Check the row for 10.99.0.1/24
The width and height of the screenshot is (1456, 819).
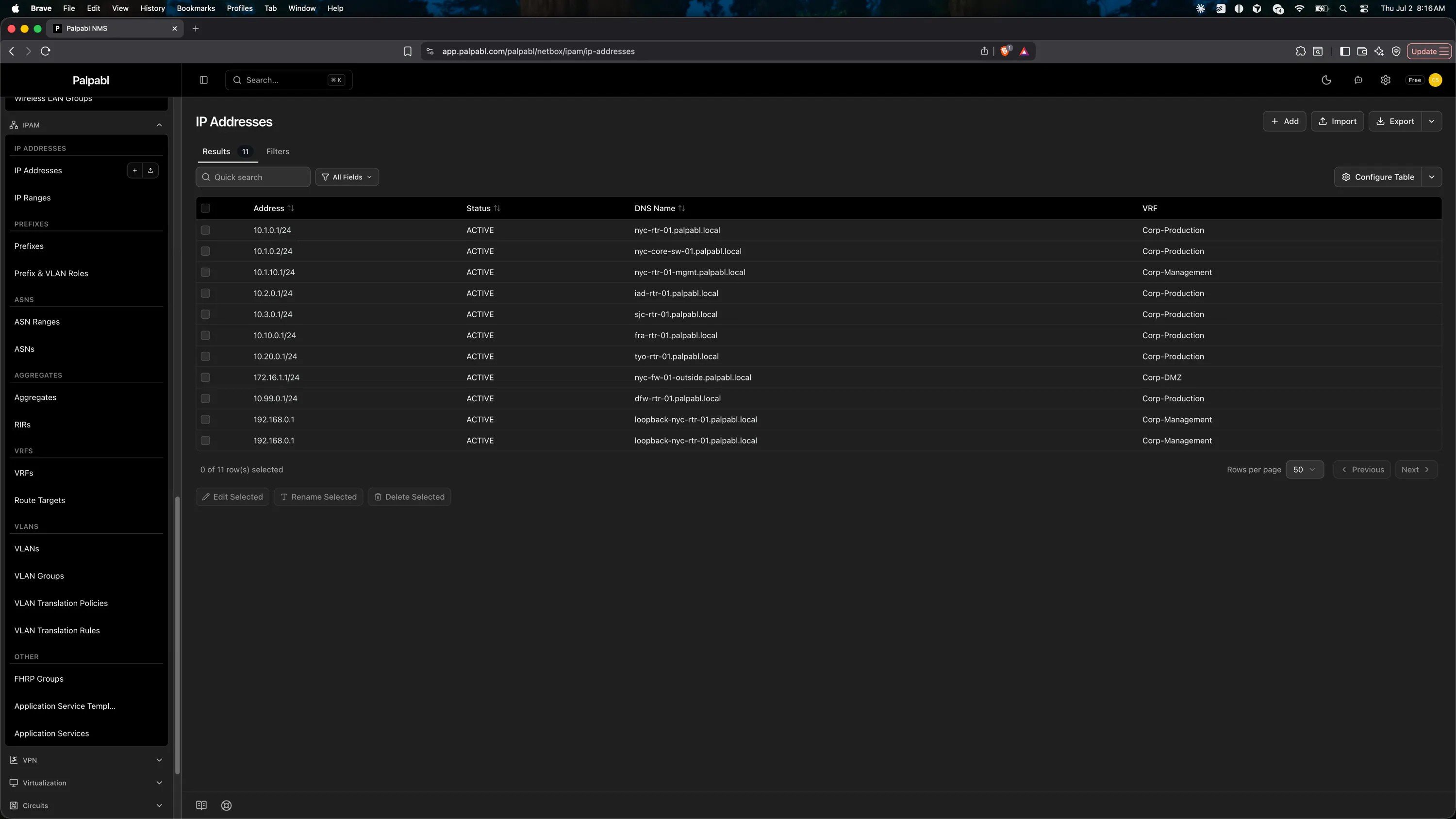point(205,398)
